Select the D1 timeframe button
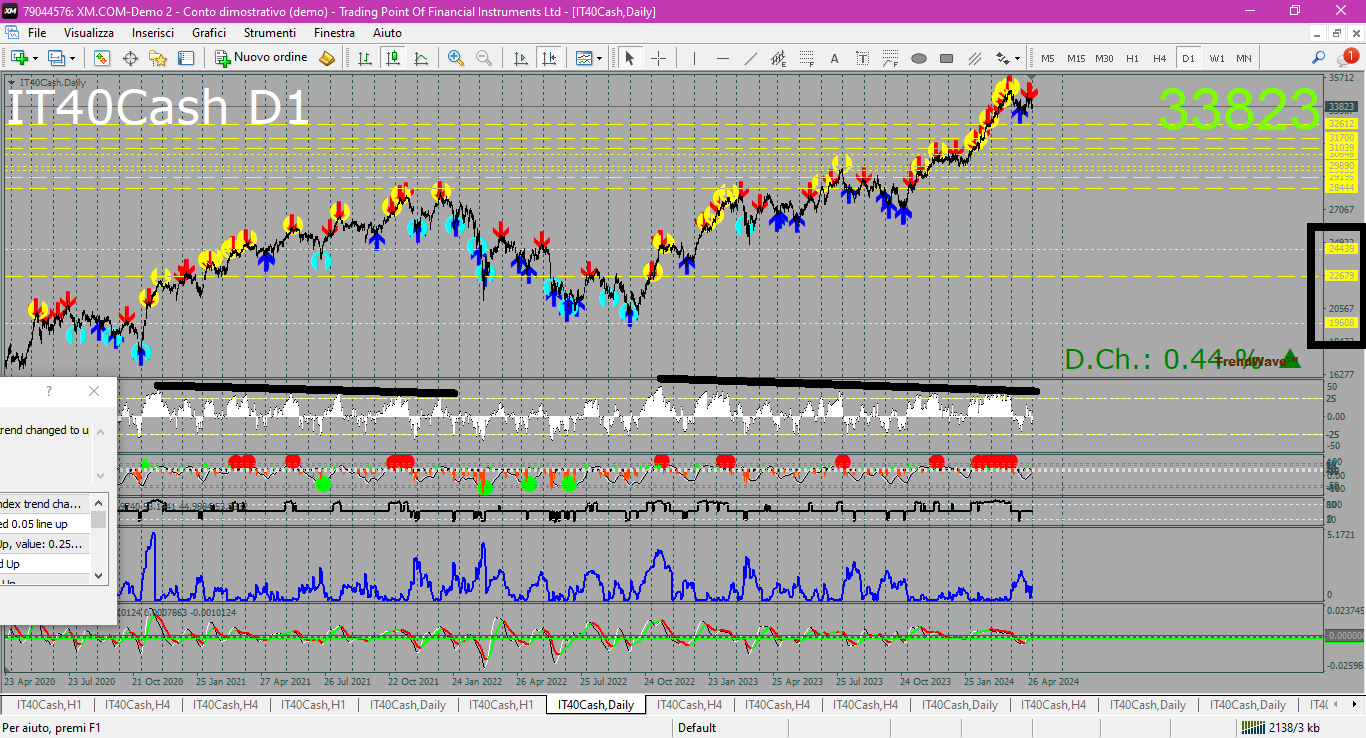Screen dimensions: 1366x738 (1188, 58)
